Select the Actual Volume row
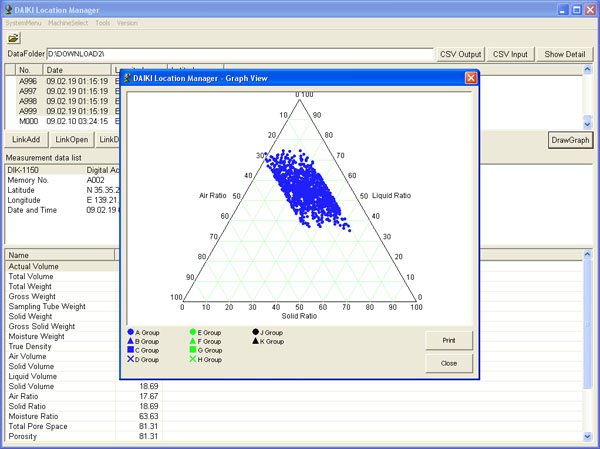Screen dimensions: 600x449 pos(62,266)
